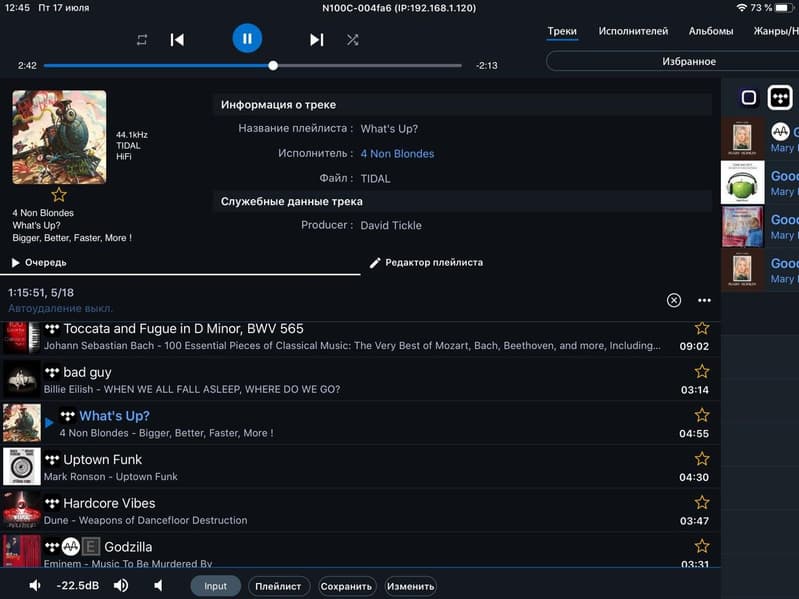The image size is (799, 599).
Task: Select track Hardcore Vibes
Action: click(360, 511)
